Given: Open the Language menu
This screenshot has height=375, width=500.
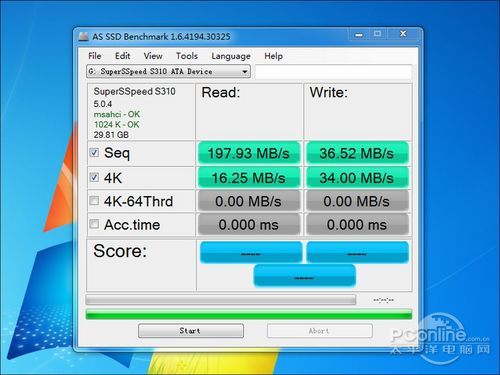Looking at the screenshot, I should pos(231,56).
